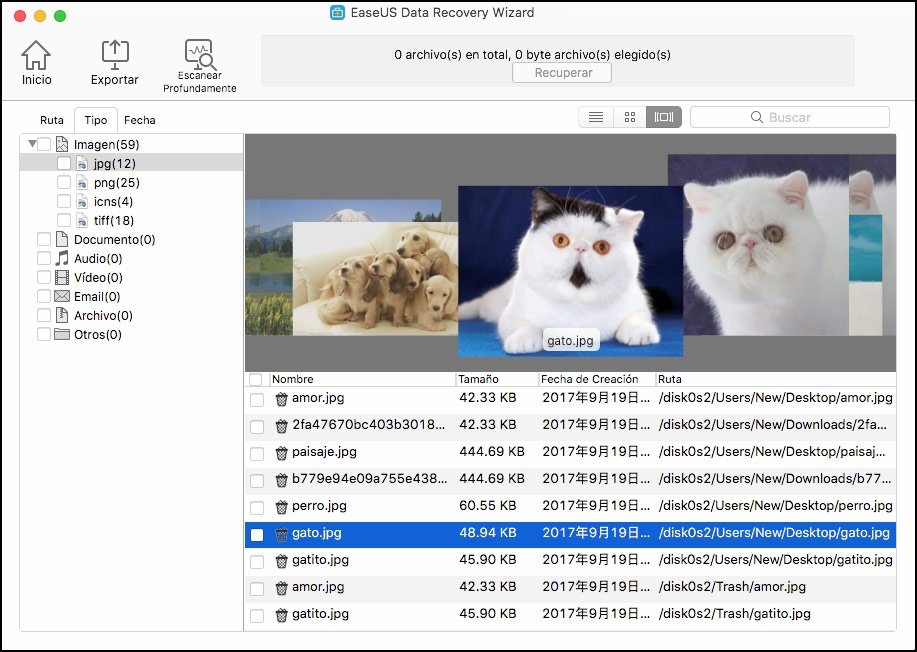Switch to list view icon
Viewport: 917px width, 652px height.
[596, 118]
